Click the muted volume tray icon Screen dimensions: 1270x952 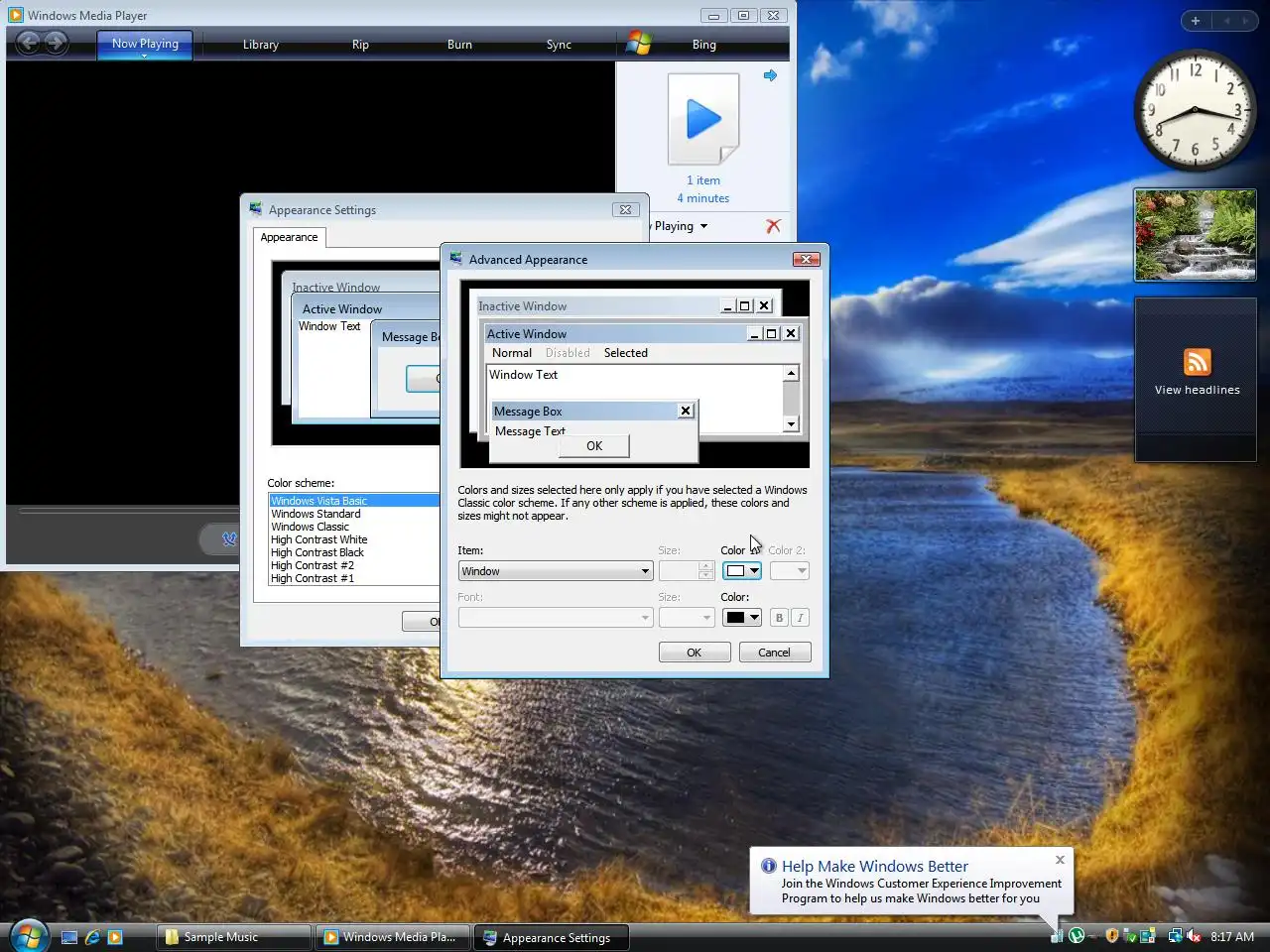[x=1194, y=936]
